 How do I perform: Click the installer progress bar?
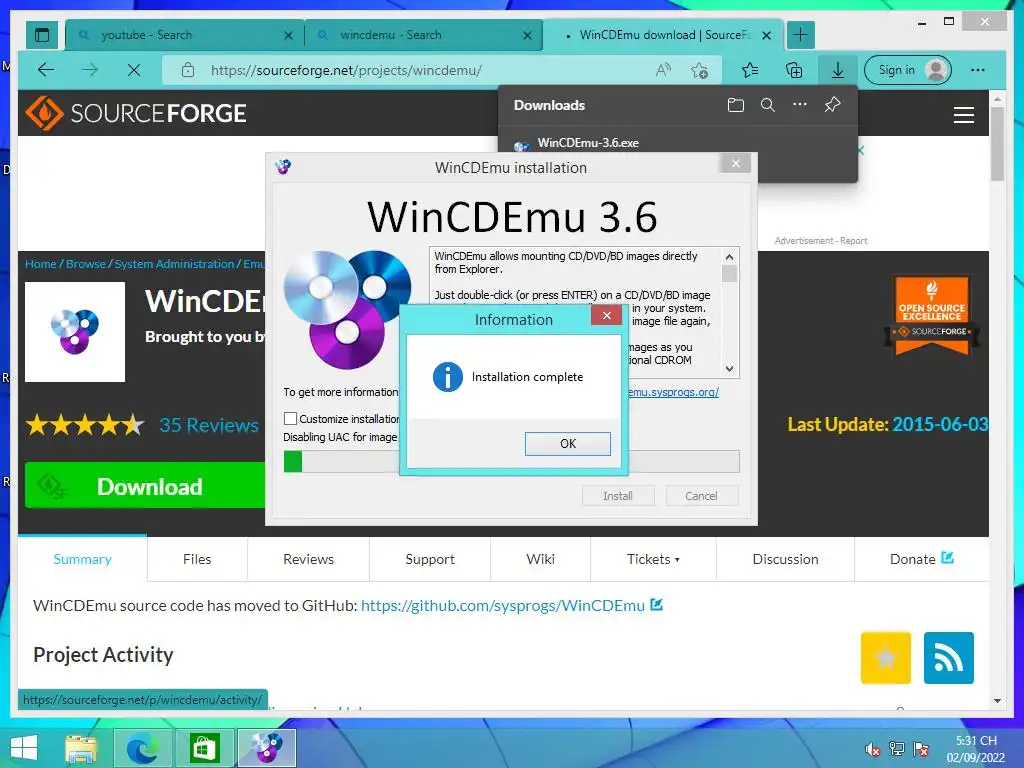(511, 461)
